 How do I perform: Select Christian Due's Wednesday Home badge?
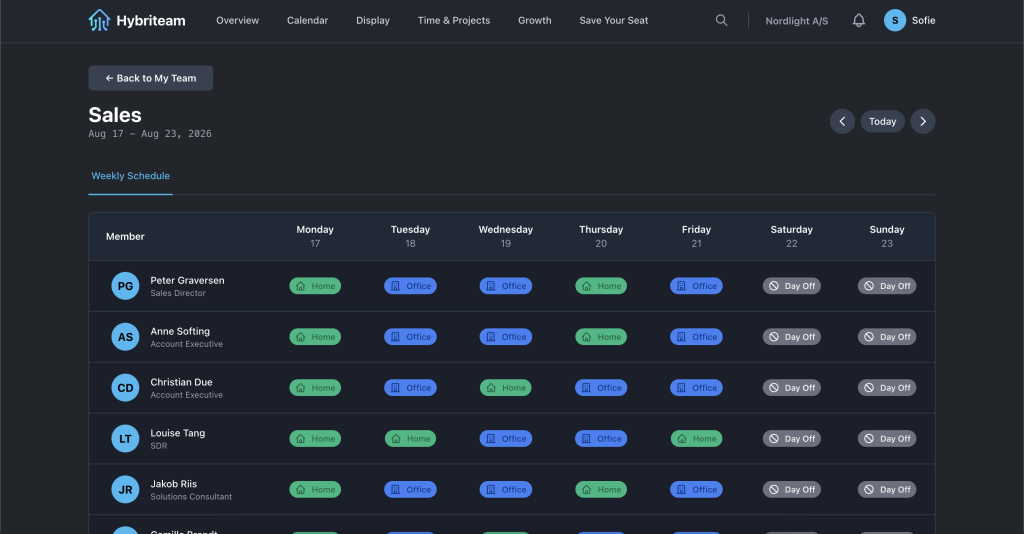click(x=505, y=388)
